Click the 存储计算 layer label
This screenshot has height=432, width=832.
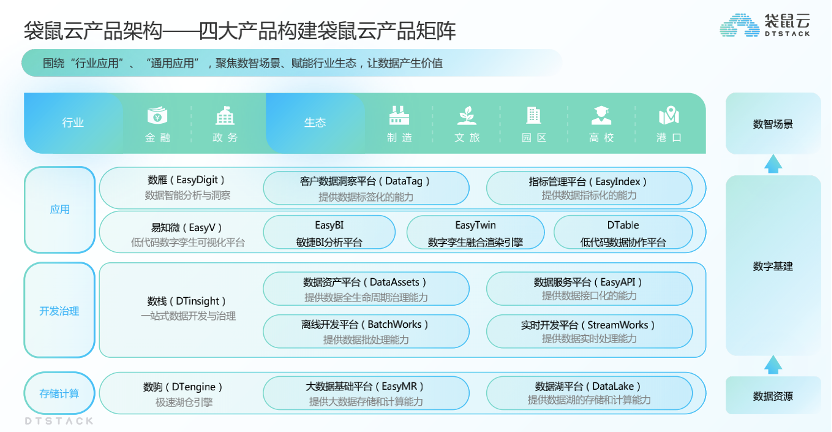tap(59, 393)
